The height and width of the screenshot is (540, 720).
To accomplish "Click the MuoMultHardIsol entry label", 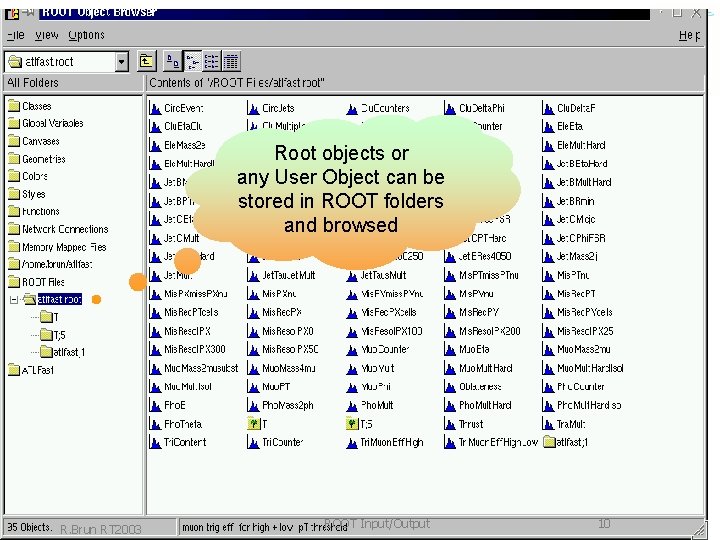I will pyautogui.click(x=590, y=368).
